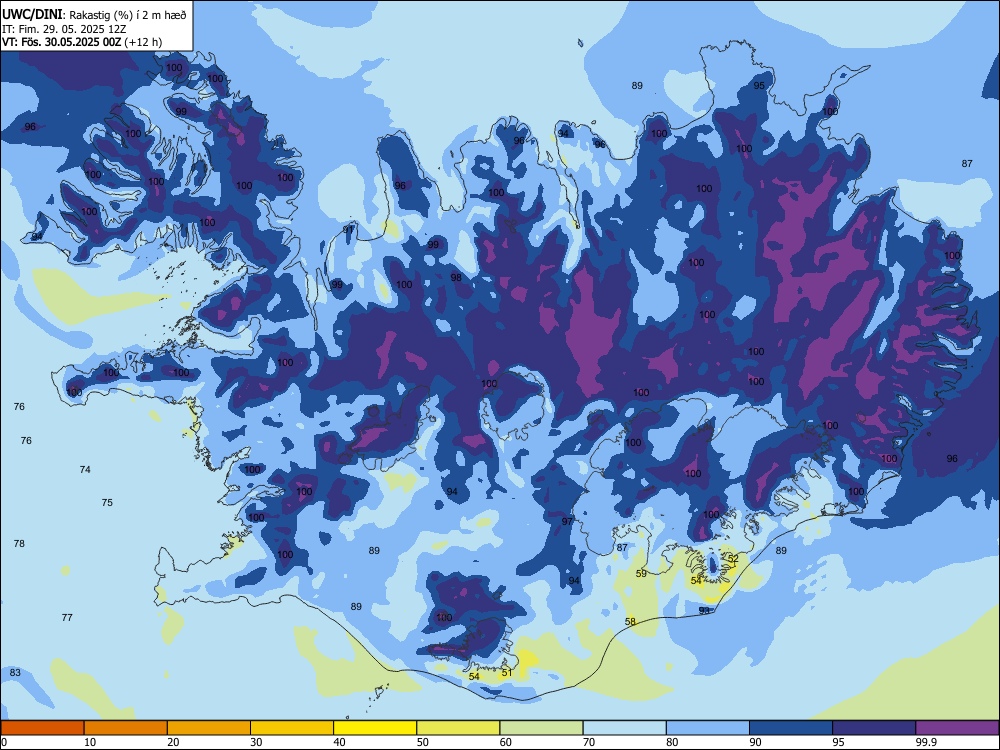Click the legend label 50
The width and height of the screenshot is (1000, 750).
click(422, 742)
